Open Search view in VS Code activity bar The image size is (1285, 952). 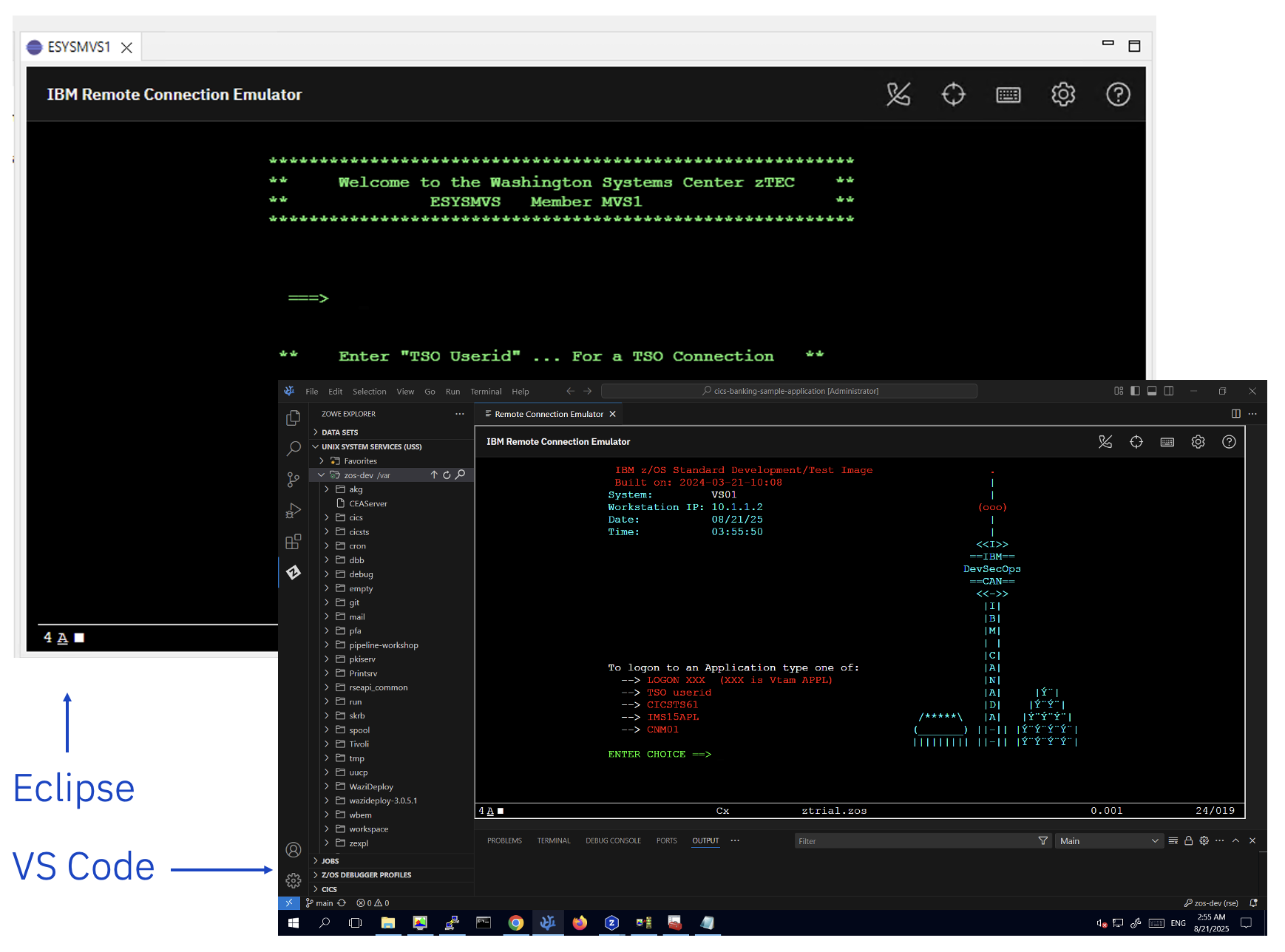pyautogui.click(x=294, y=449)
